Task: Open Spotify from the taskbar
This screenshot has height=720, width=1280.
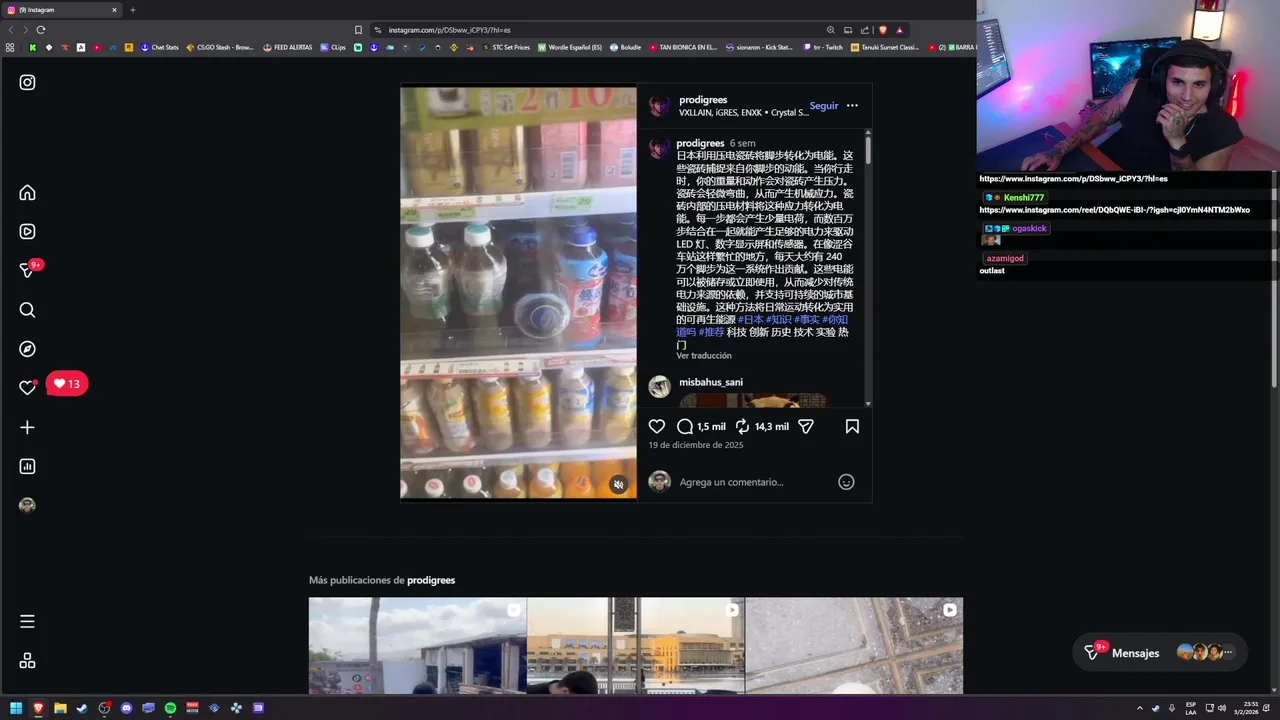Action: pos(170,708)
